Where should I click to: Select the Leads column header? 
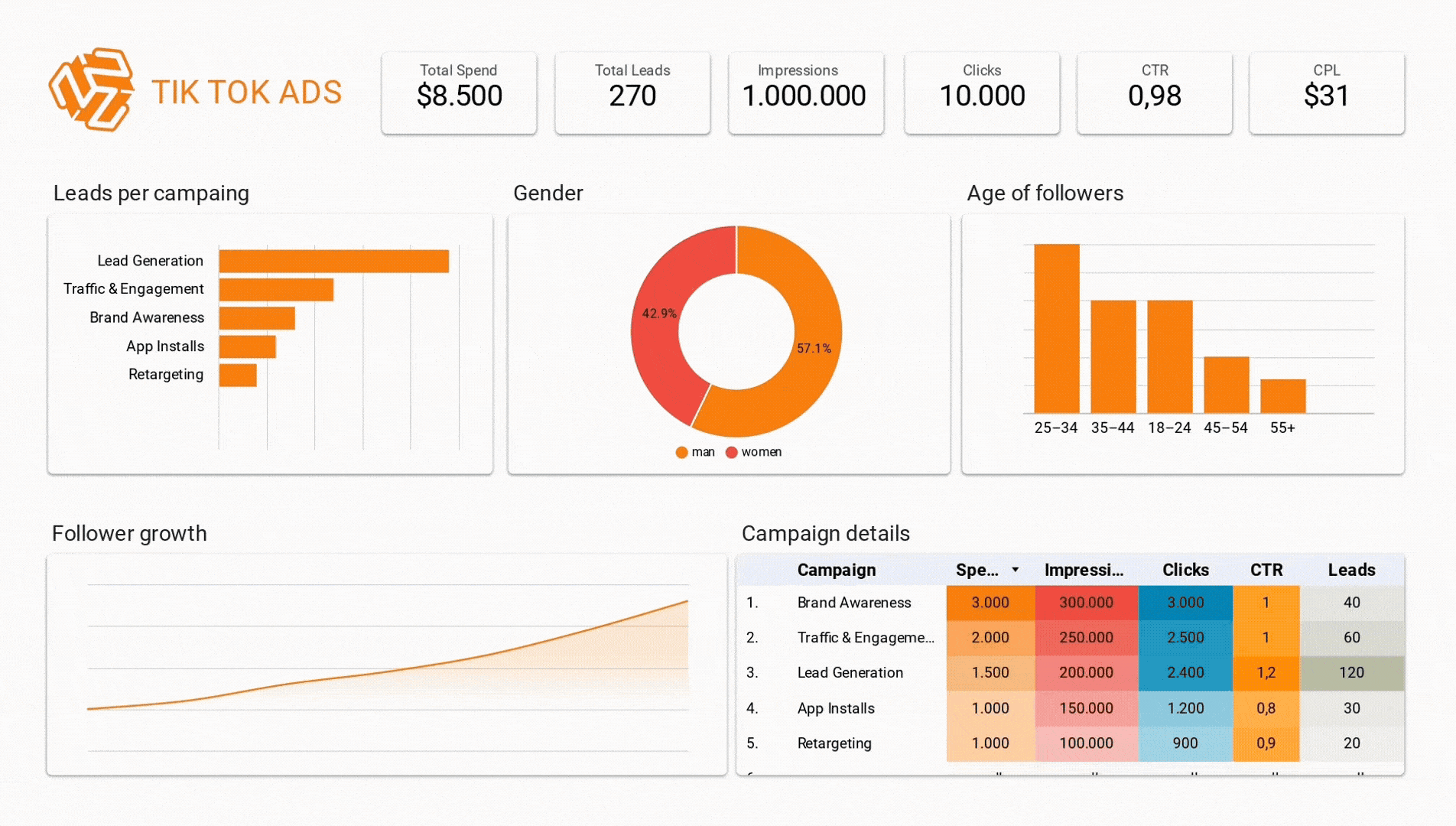pos(1351,570)
